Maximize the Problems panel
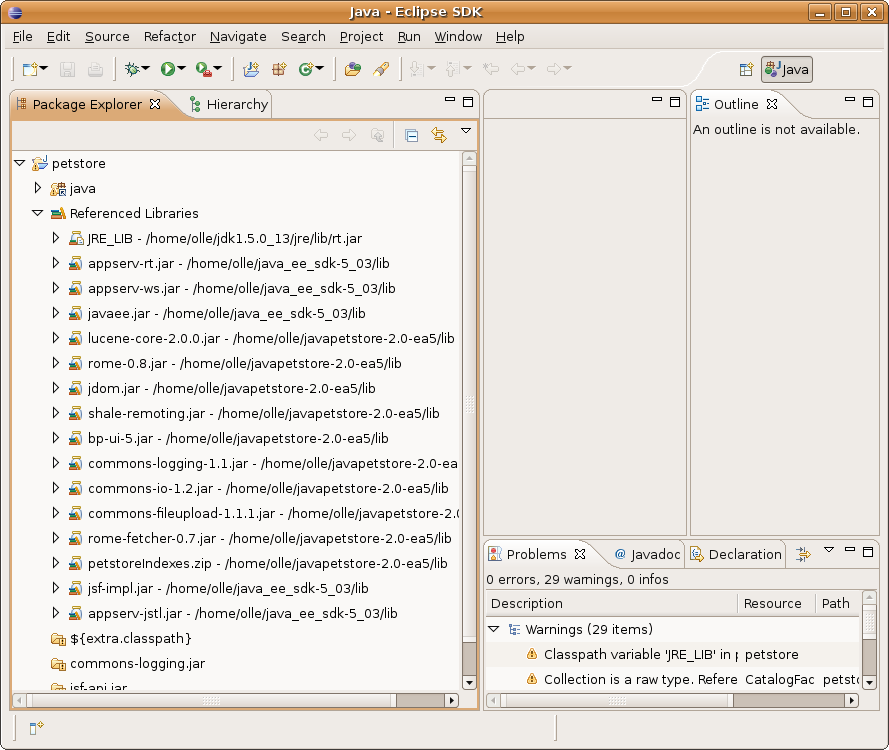Screen dimensions: 889x750 [x=868, y=552]
